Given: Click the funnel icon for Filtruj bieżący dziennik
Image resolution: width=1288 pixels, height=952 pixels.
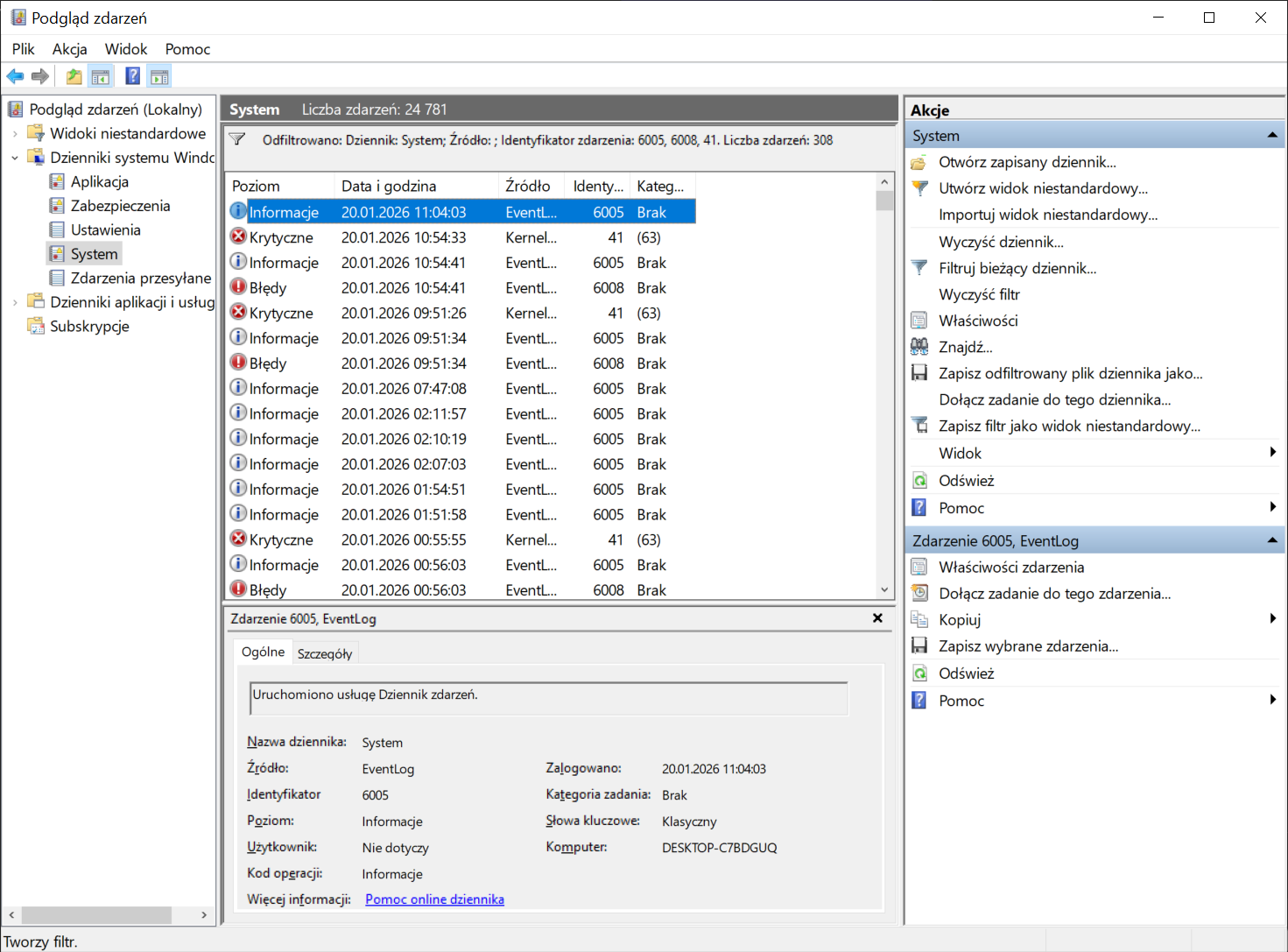Looking at the screenshot, I should 919,268.
